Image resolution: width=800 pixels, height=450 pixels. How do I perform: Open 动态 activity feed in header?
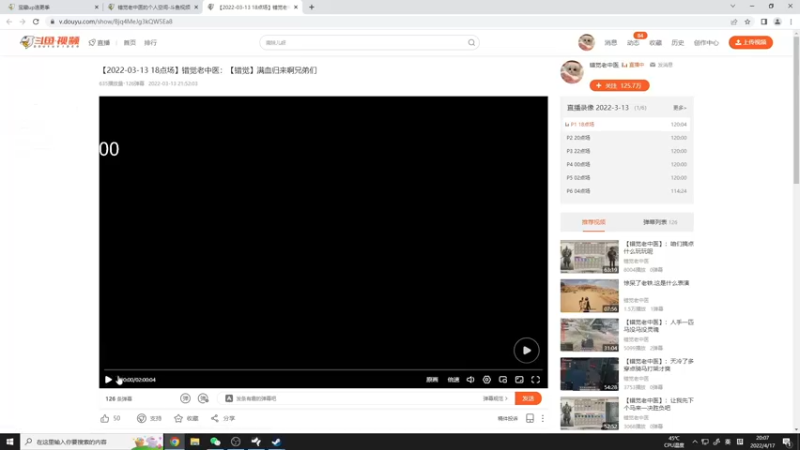[x=633, y=43]
